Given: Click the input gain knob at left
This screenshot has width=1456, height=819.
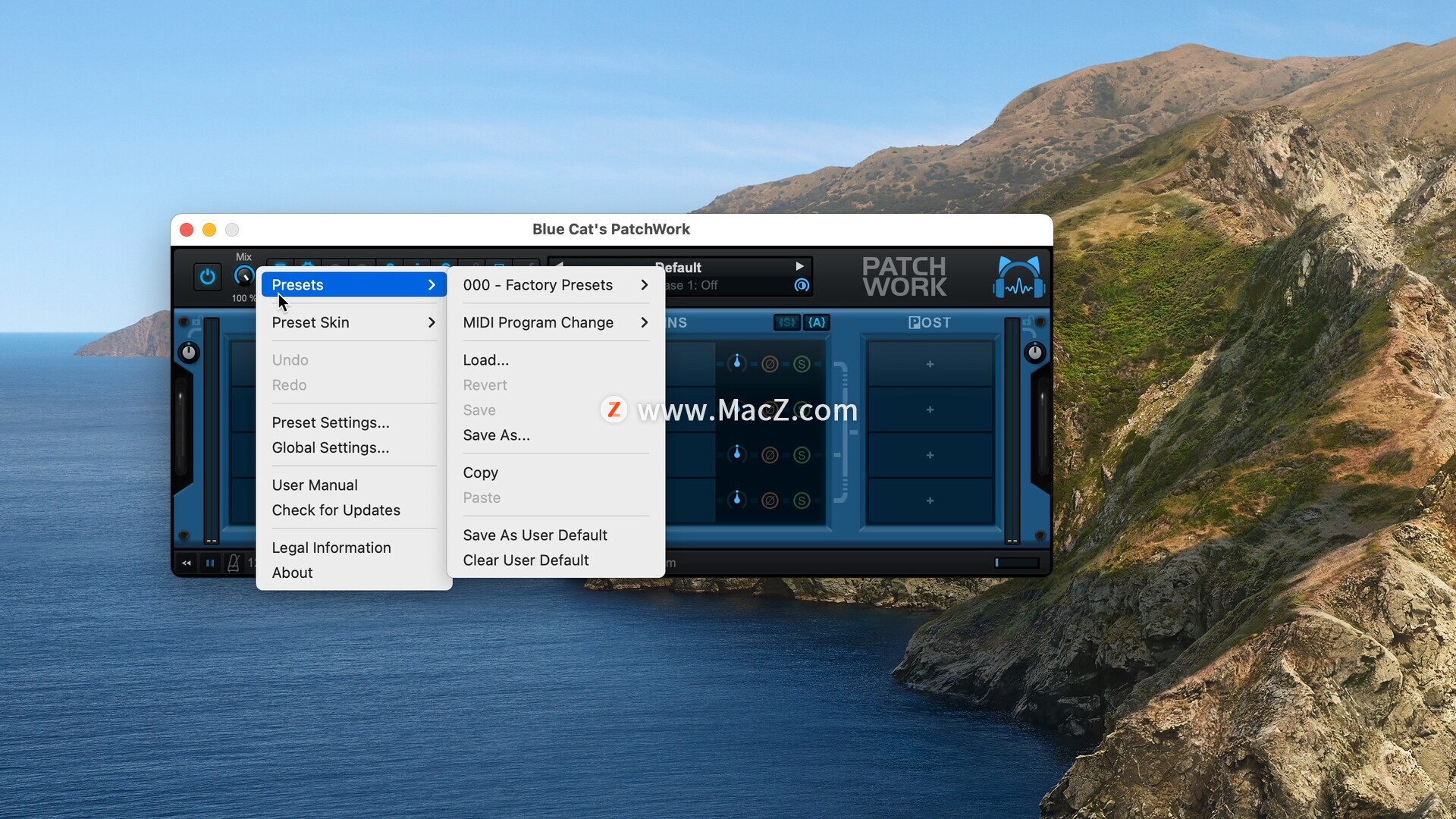Looking at the screenshot, I should pos(189,353).
